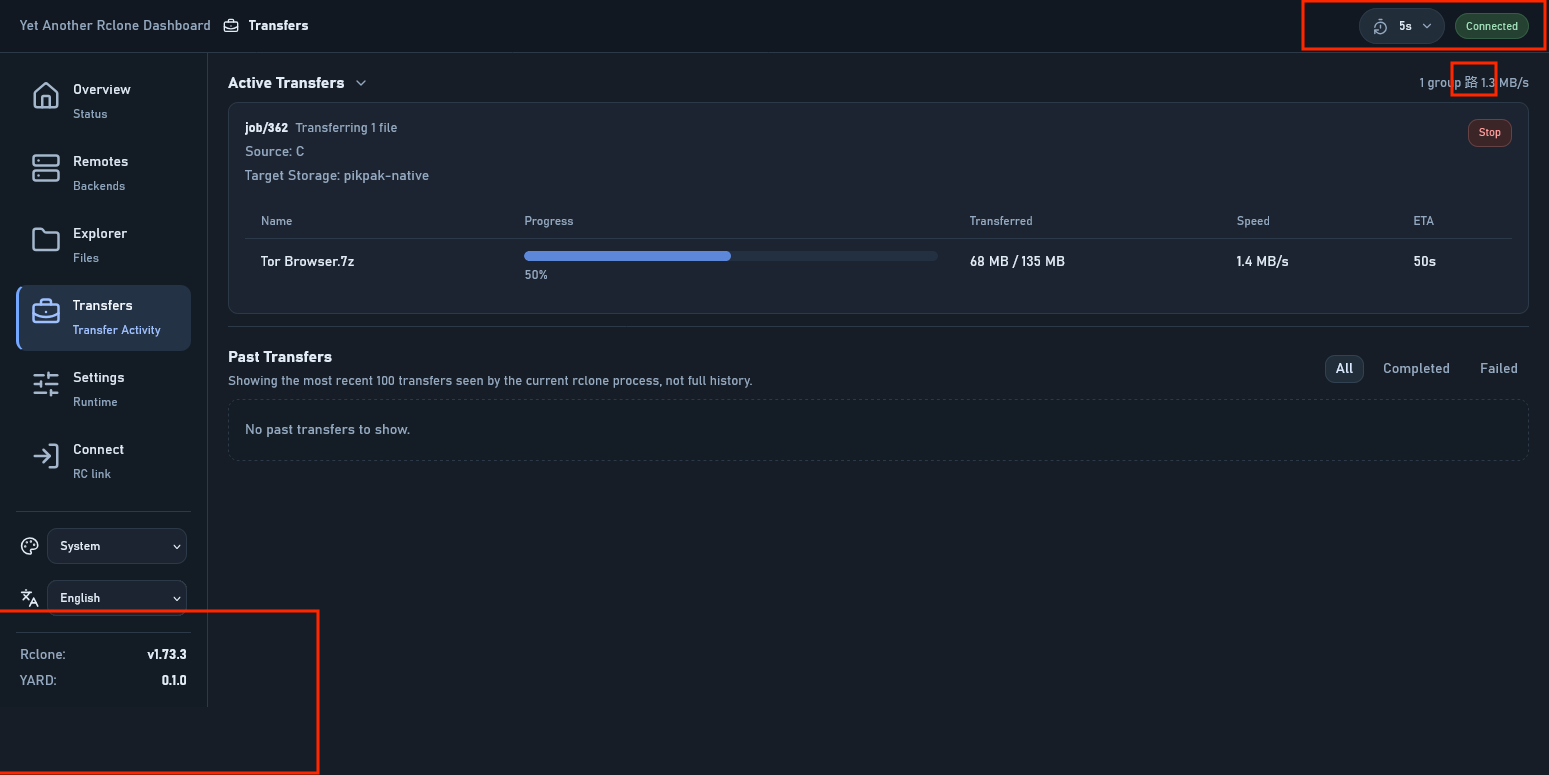Filter past transfers by Failed
Image resolution: width=1549 pixels, height=775 pixels.
point(1498,369)
